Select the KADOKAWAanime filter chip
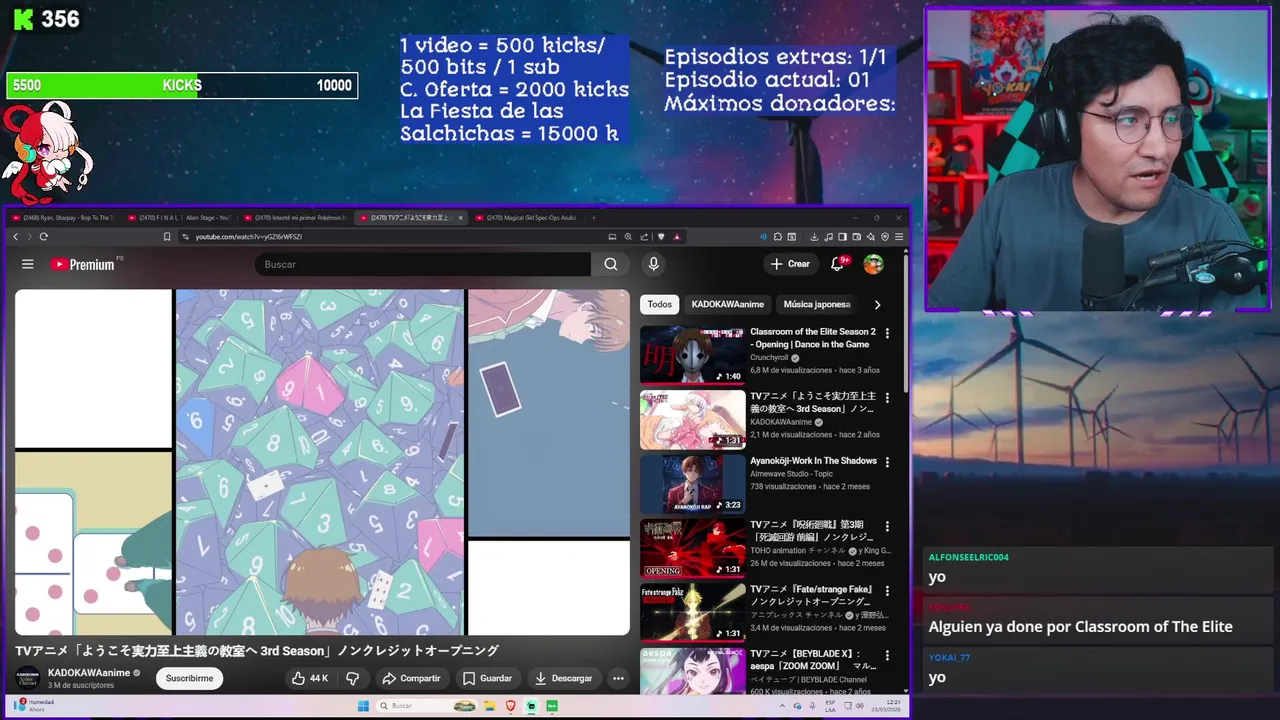 click(727, 304)
